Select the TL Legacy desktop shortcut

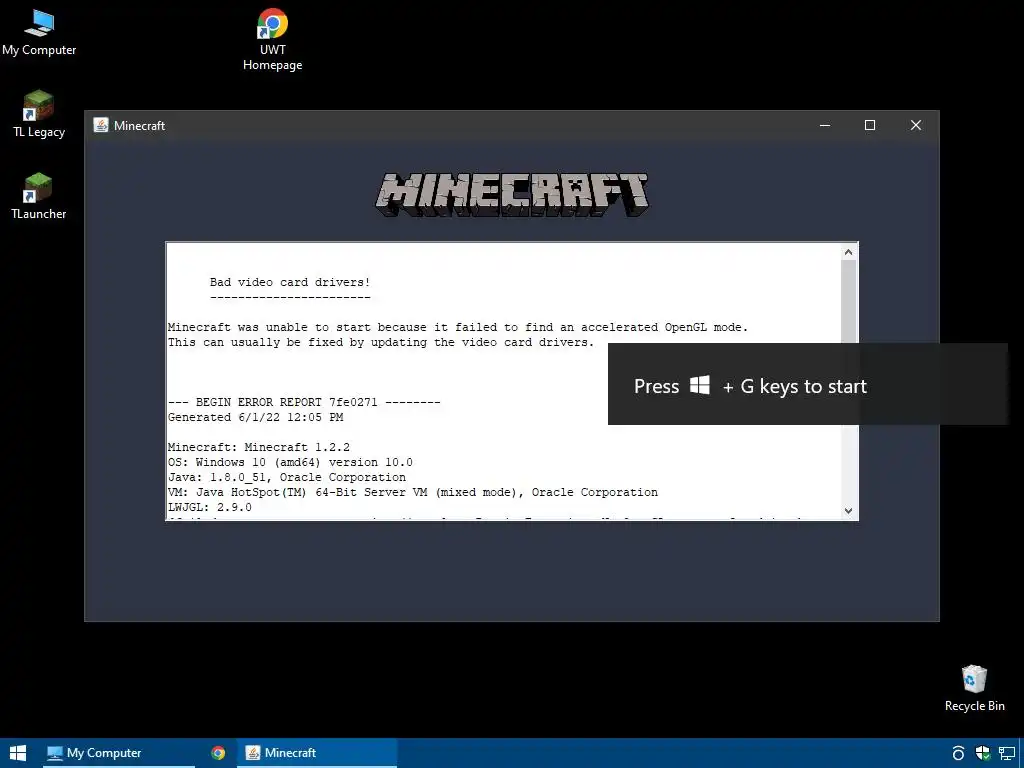pos(39,114)
